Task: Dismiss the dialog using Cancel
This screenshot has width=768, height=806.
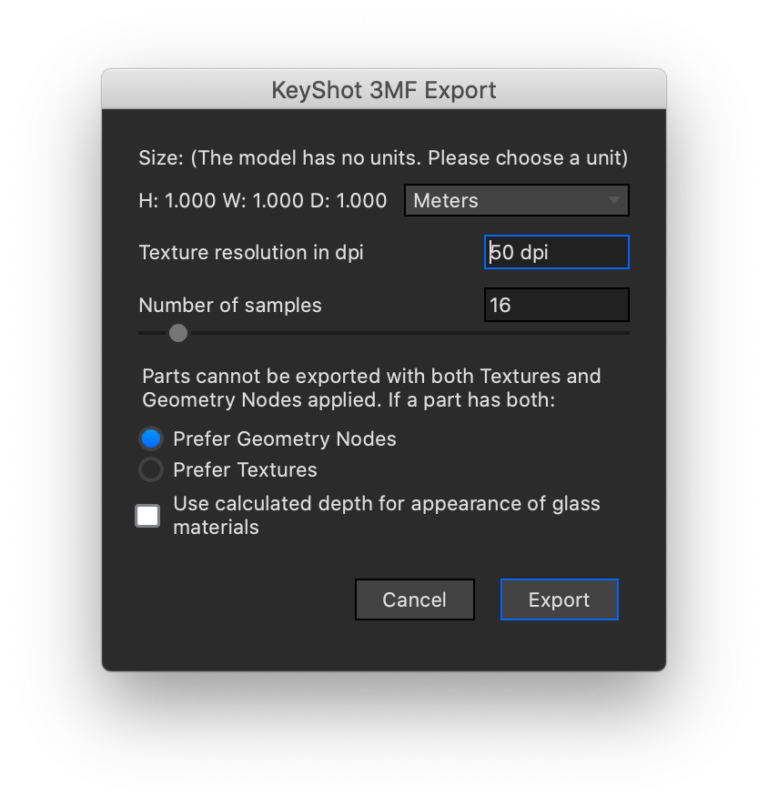Action: pyautogui.click(x=414, y=599)
